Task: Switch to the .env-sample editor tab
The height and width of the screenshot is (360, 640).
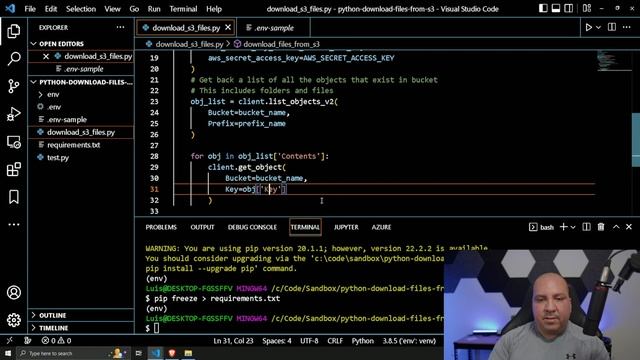Action: coord(273,28)
